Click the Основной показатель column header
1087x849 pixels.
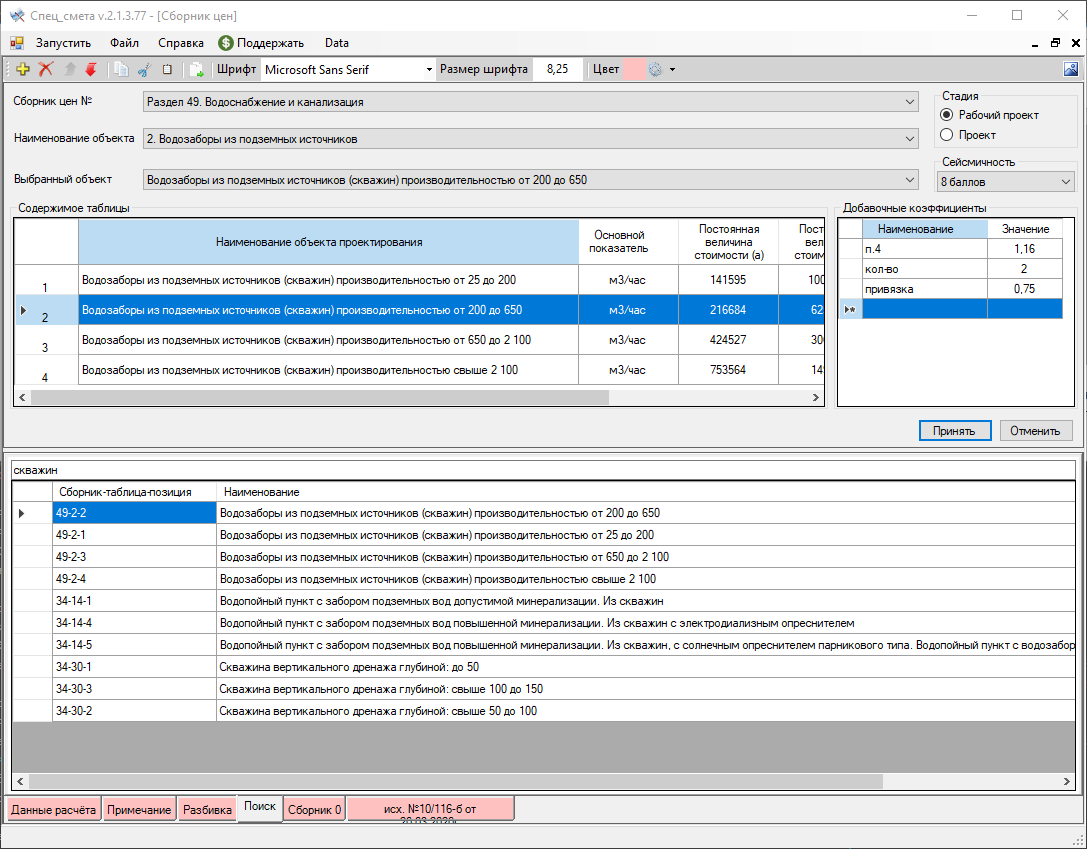pos(628,242)
